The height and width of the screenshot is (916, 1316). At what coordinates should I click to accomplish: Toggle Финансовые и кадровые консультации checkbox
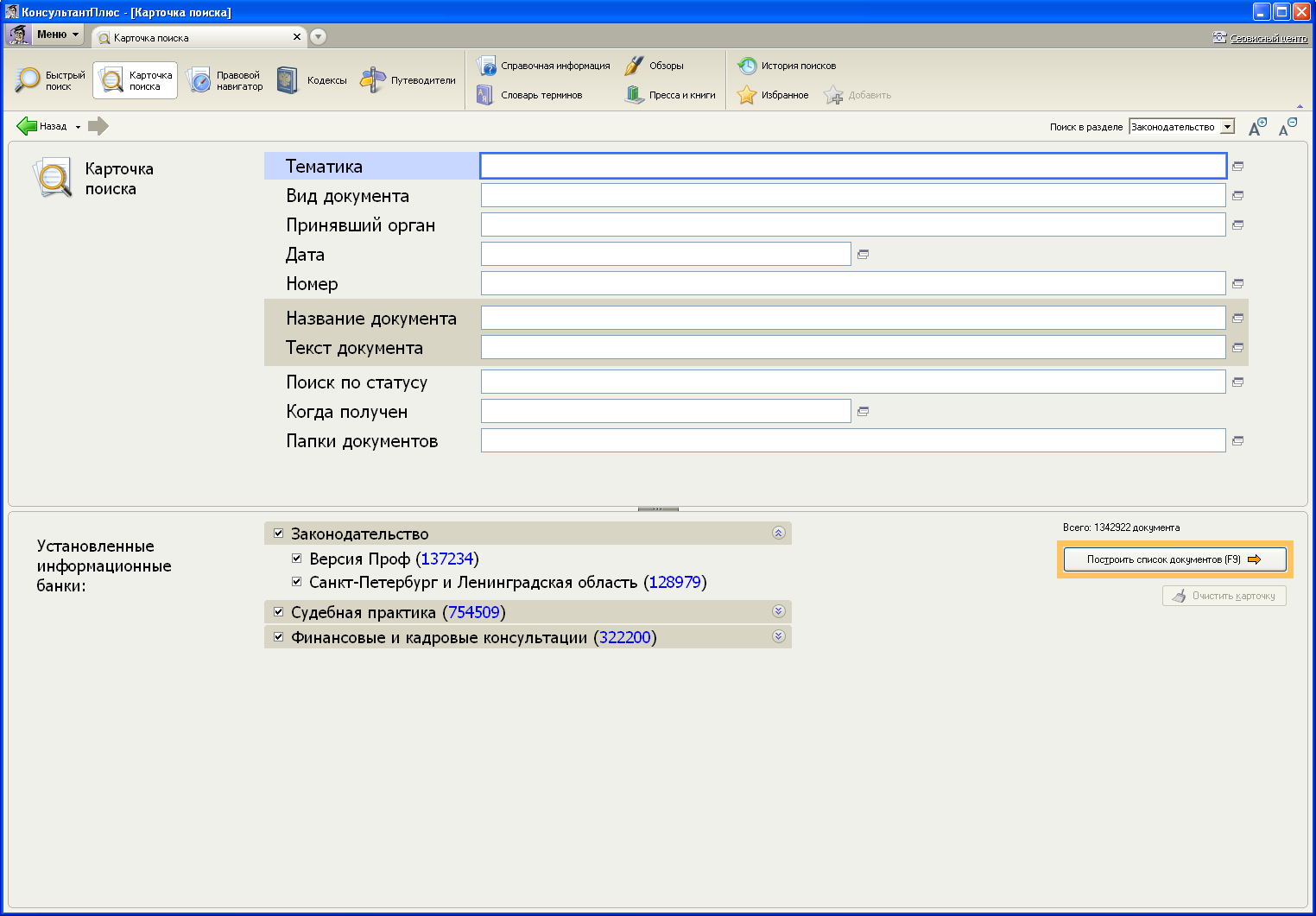click(279, 637)
